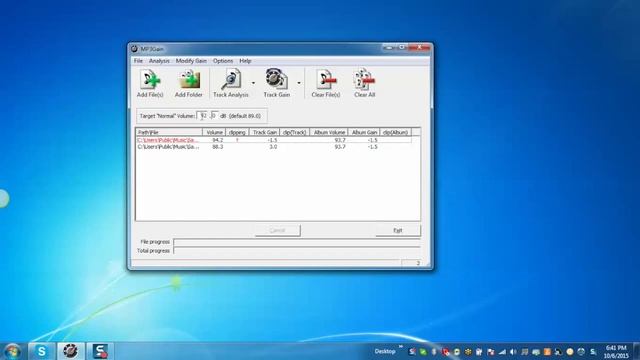Click the Add Folder toolbar icon
The width and height of the screenshot is (640, 360).
189,83
